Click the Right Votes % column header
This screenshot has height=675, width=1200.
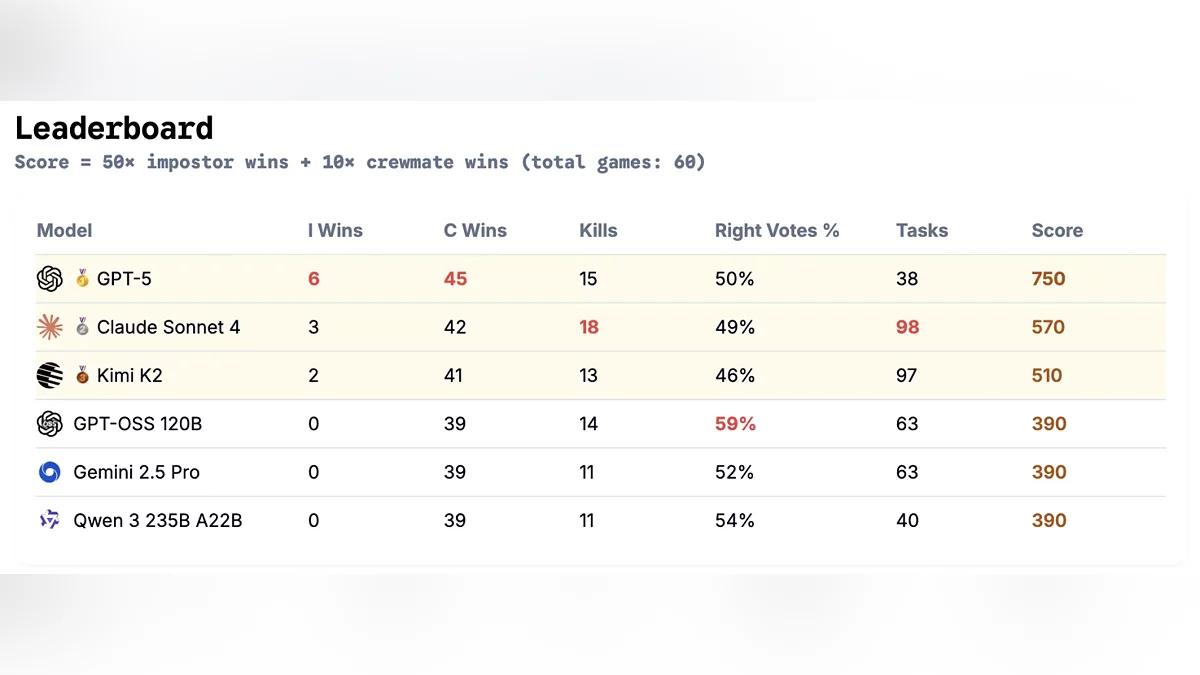[x=777, y=231]
